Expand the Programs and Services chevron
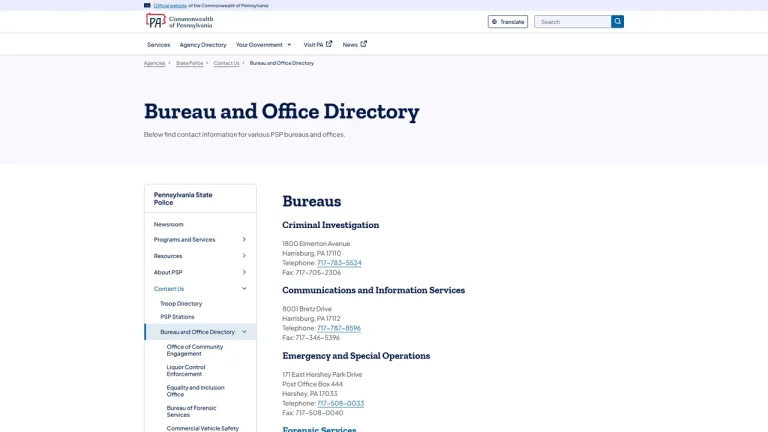 244,240
